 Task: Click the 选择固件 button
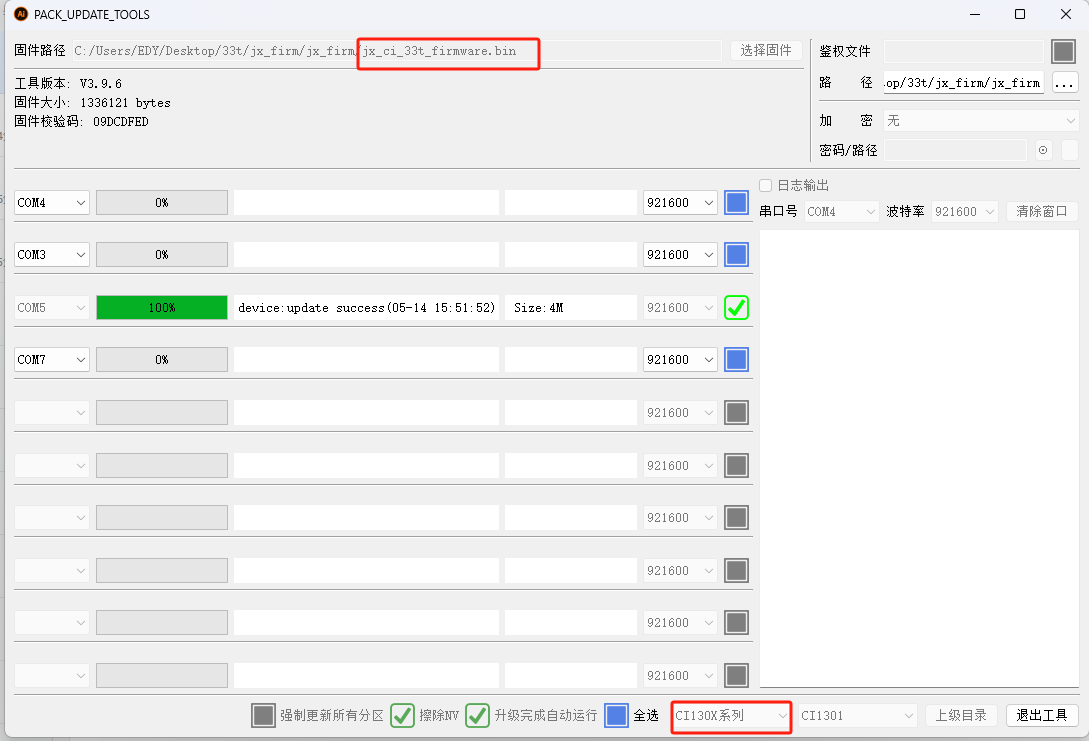coord(766,51)
